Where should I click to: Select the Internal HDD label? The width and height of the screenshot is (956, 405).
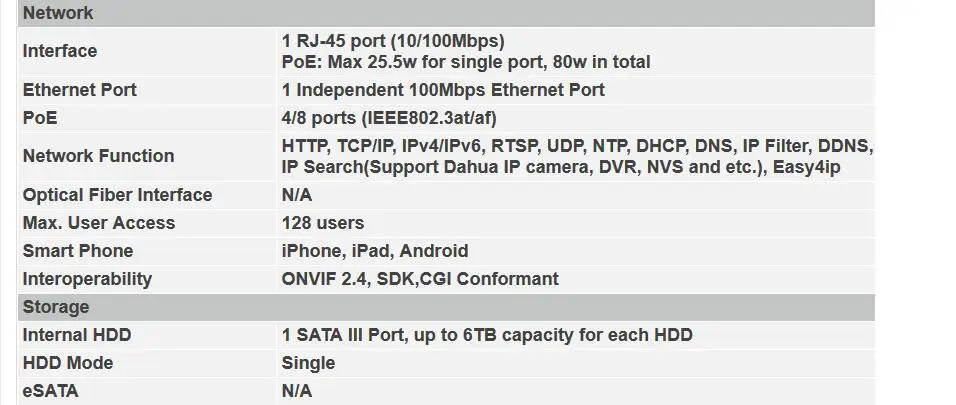point(77,335)
